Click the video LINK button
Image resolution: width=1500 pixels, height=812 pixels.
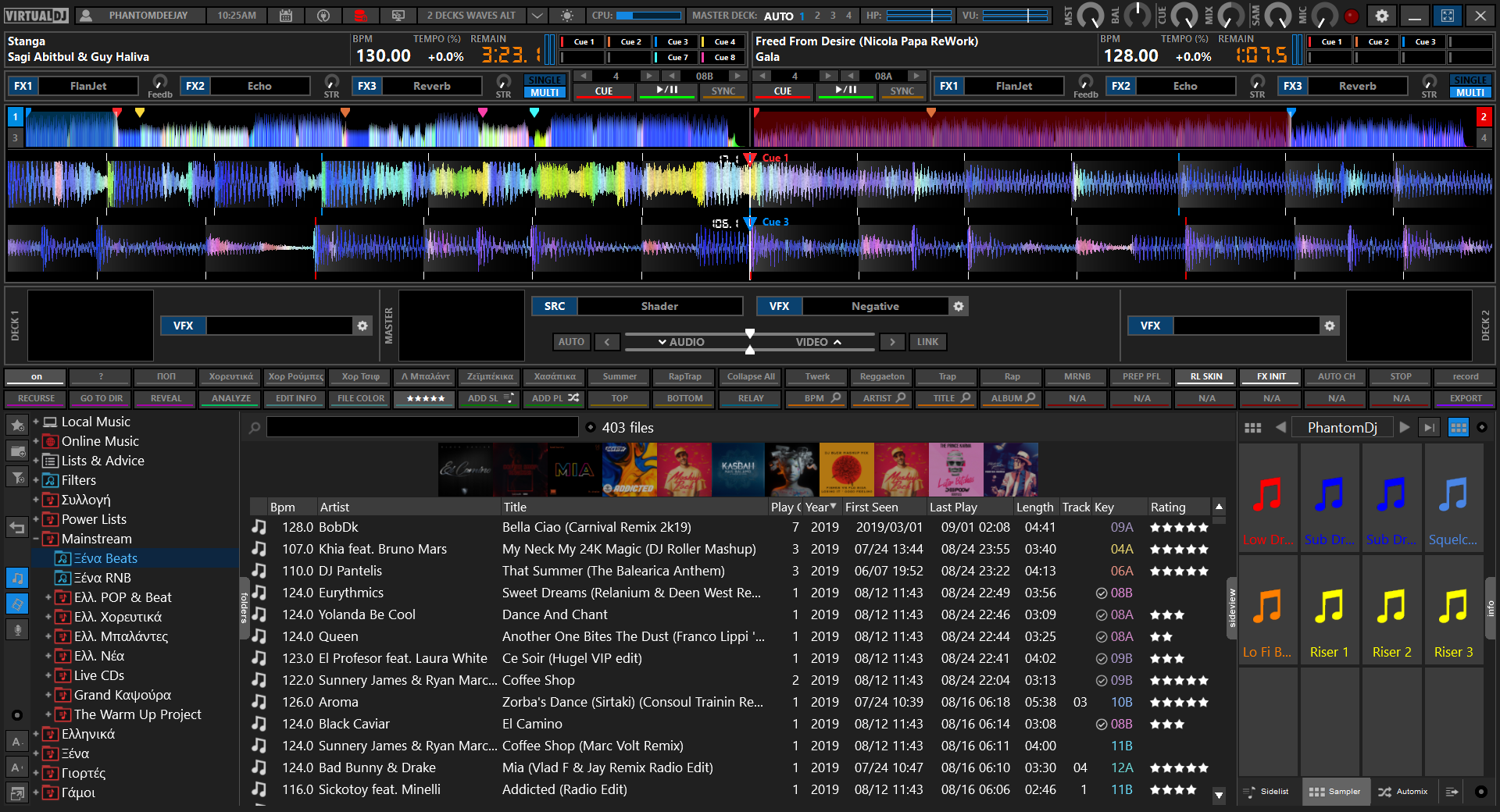pos(927,342)
